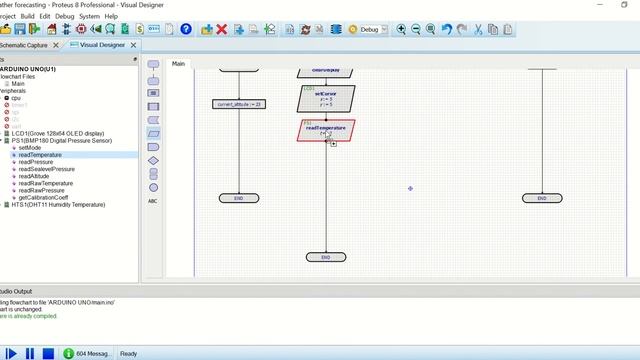Switch to the Visual Designer tab
Screen dimensions: 640x360
(102, 45)
